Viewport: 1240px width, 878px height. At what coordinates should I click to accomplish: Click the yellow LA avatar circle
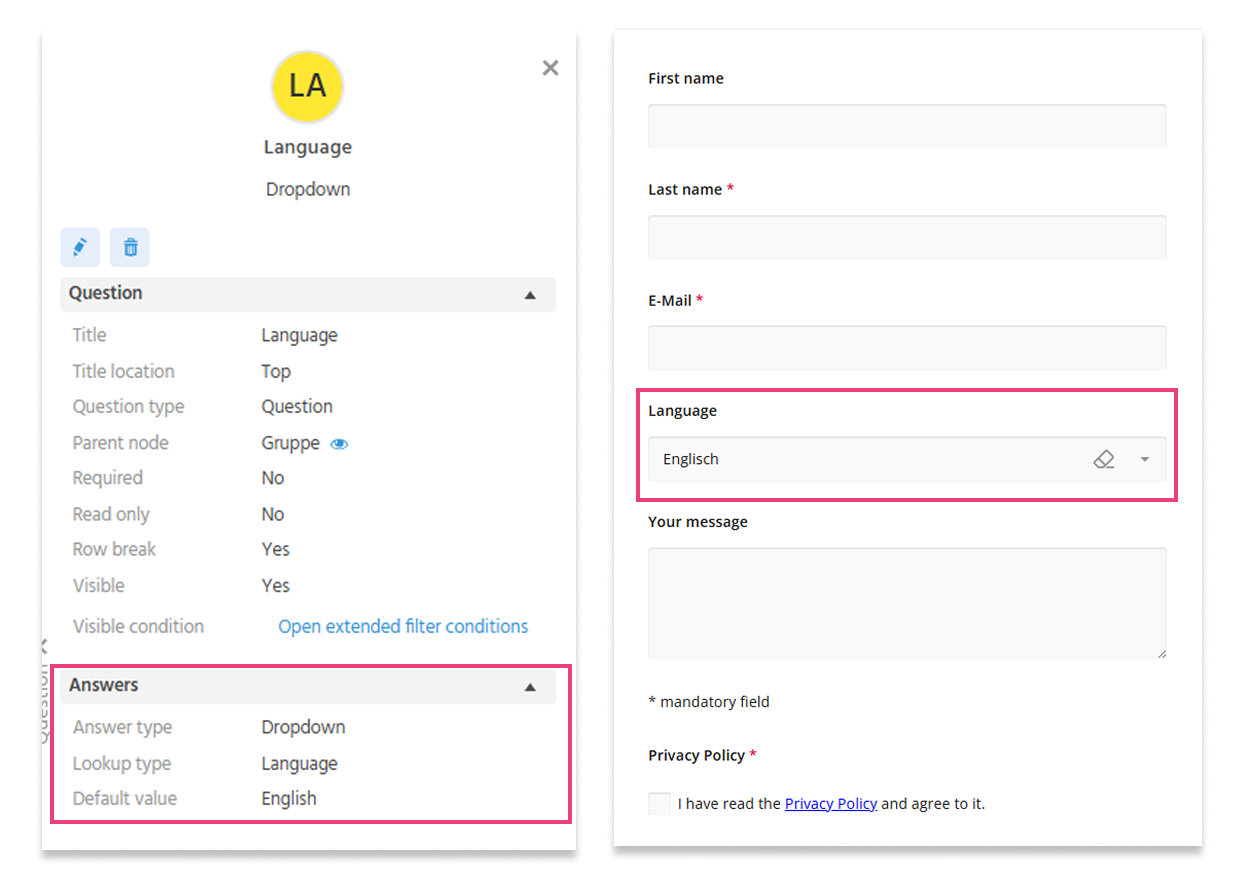coord(308,87)
